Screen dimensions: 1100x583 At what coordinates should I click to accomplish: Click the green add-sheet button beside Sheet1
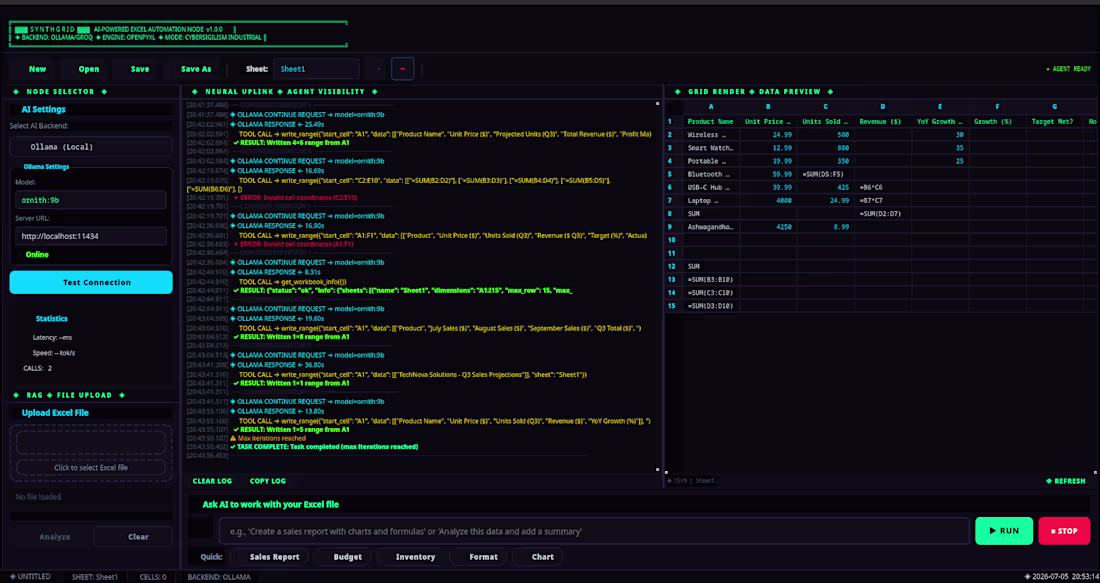[379, 69]
